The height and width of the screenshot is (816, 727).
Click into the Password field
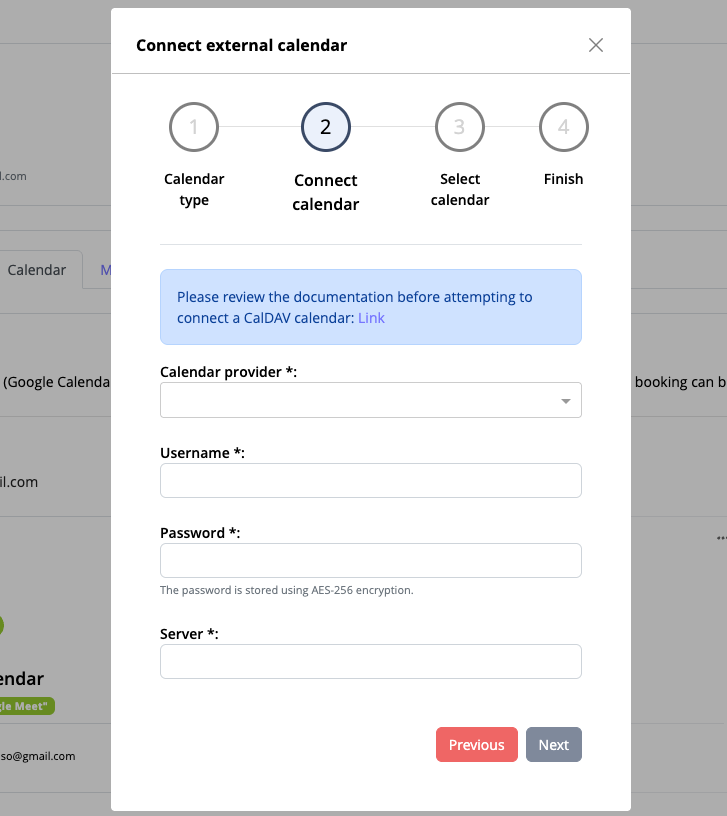pyautogui.click(x=370, y=560)
